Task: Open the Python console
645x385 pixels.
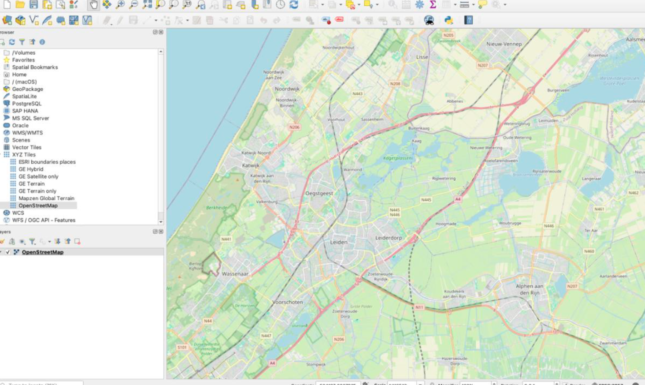Action: pyautogui.click(x=448, y=20)
